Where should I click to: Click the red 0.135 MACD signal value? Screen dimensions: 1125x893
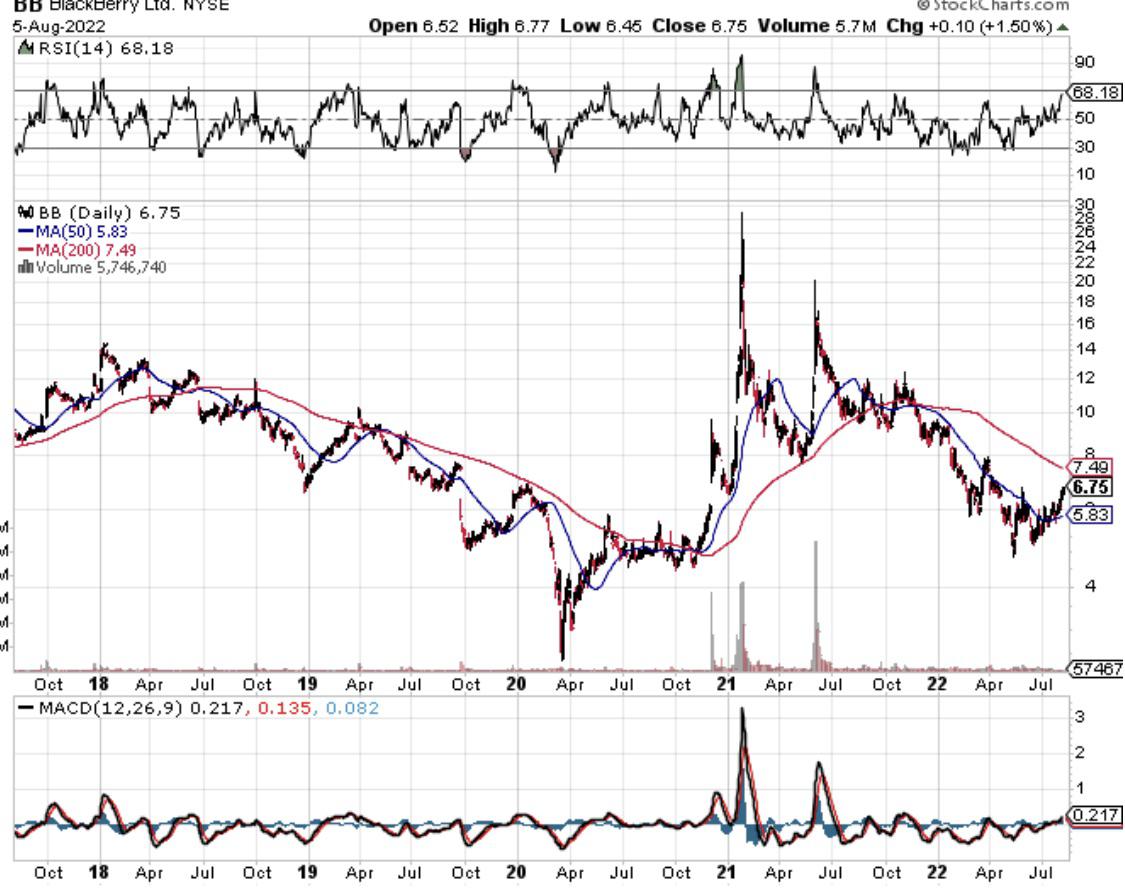point(284,708)
